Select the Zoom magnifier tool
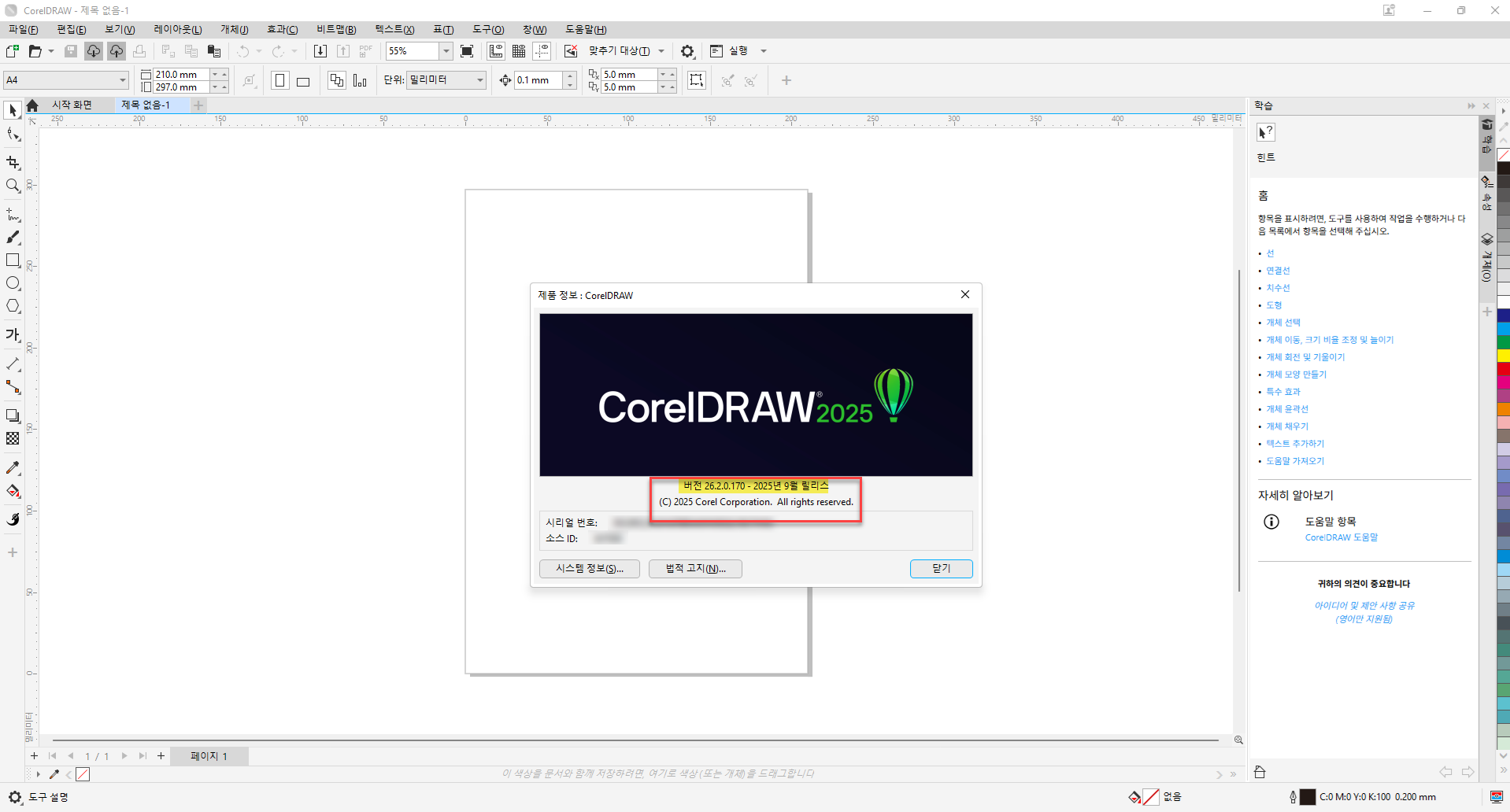 pyautogui.click(x=13, y=186)
